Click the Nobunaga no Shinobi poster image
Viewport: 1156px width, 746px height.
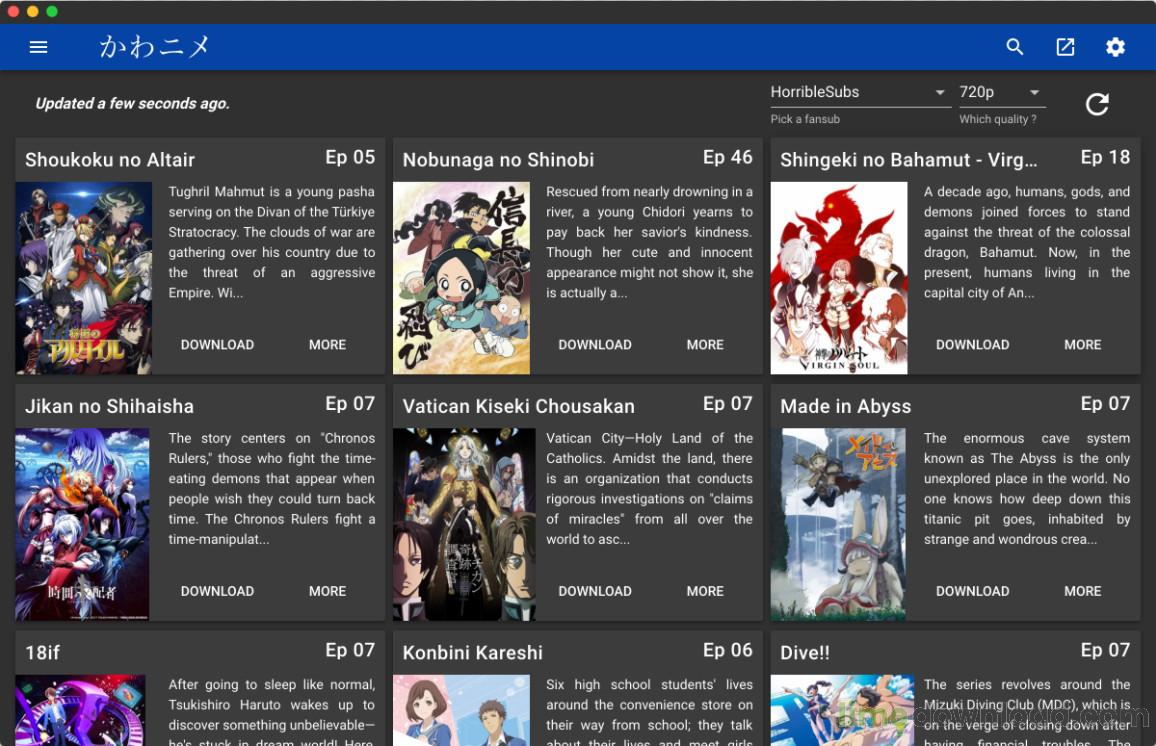point(462,278)
